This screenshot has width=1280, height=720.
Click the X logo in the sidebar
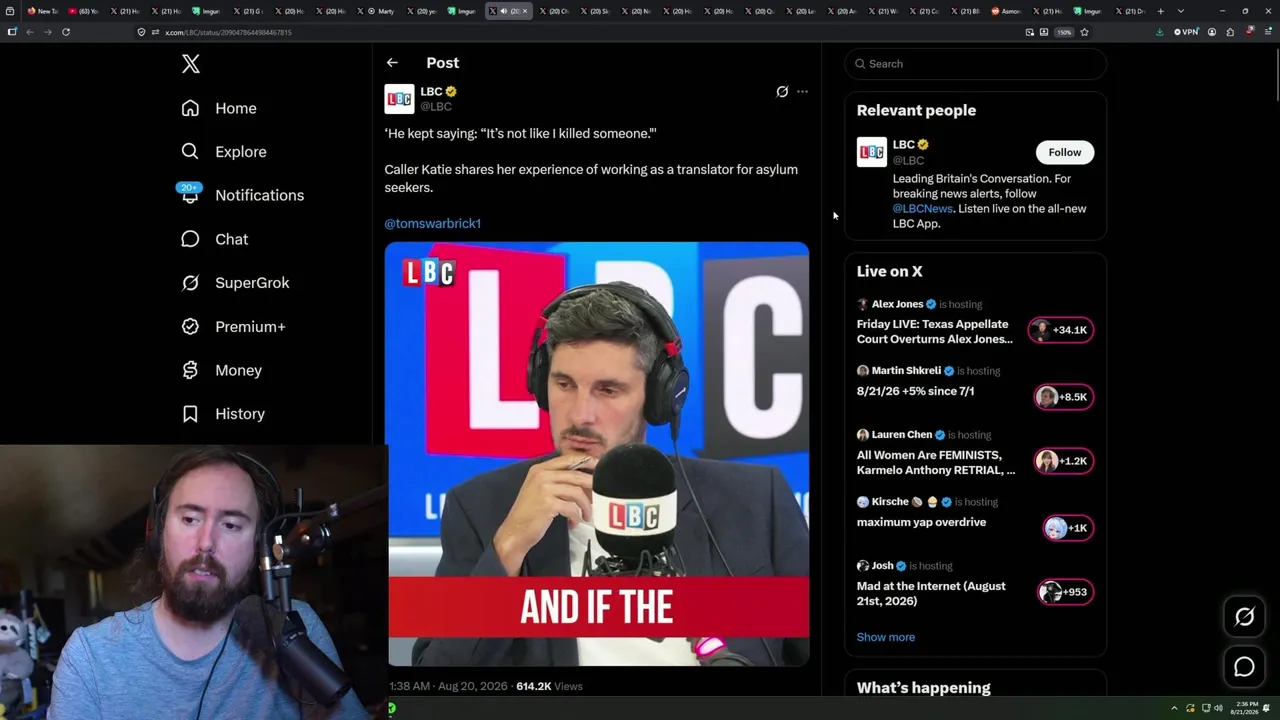click(x=191, y=65)
